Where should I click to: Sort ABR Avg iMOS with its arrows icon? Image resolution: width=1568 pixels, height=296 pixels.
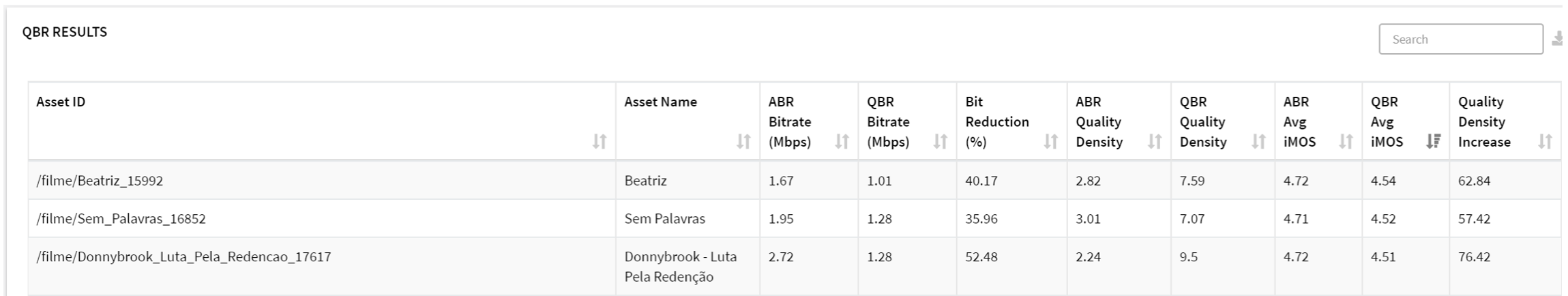point(1346,141)
